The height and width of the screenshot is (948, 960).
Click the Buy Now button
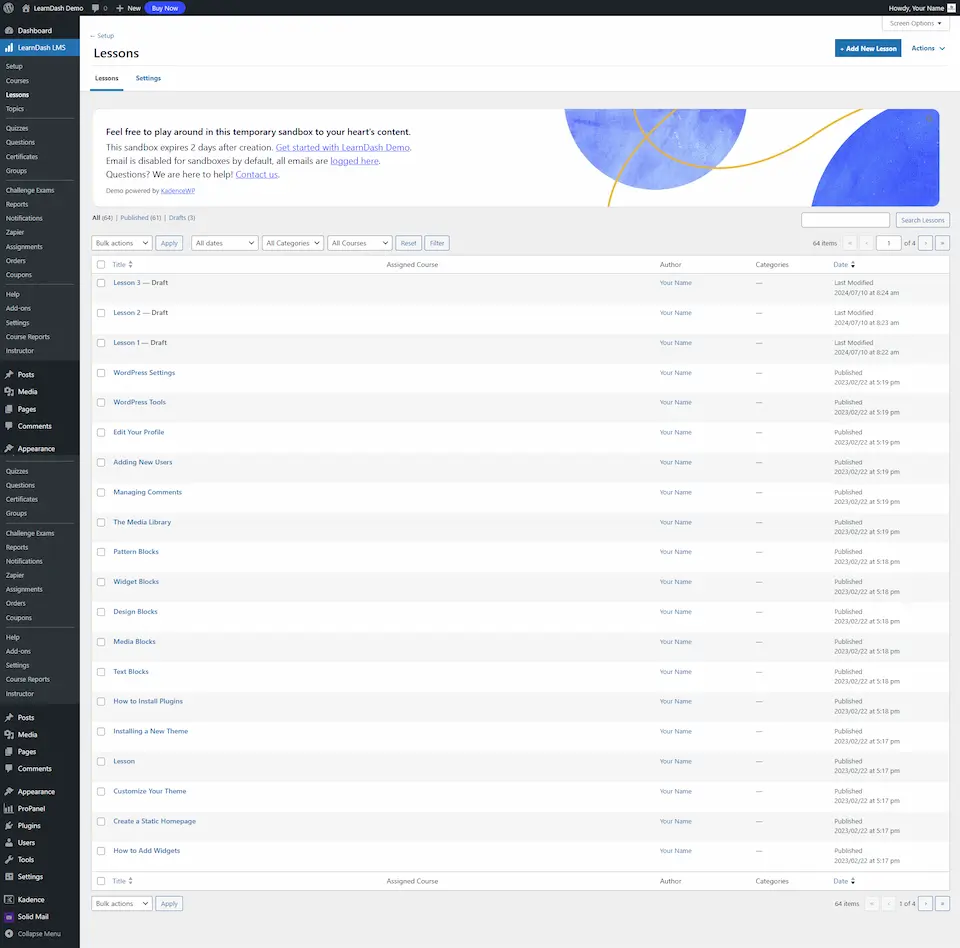pos(165,8)
